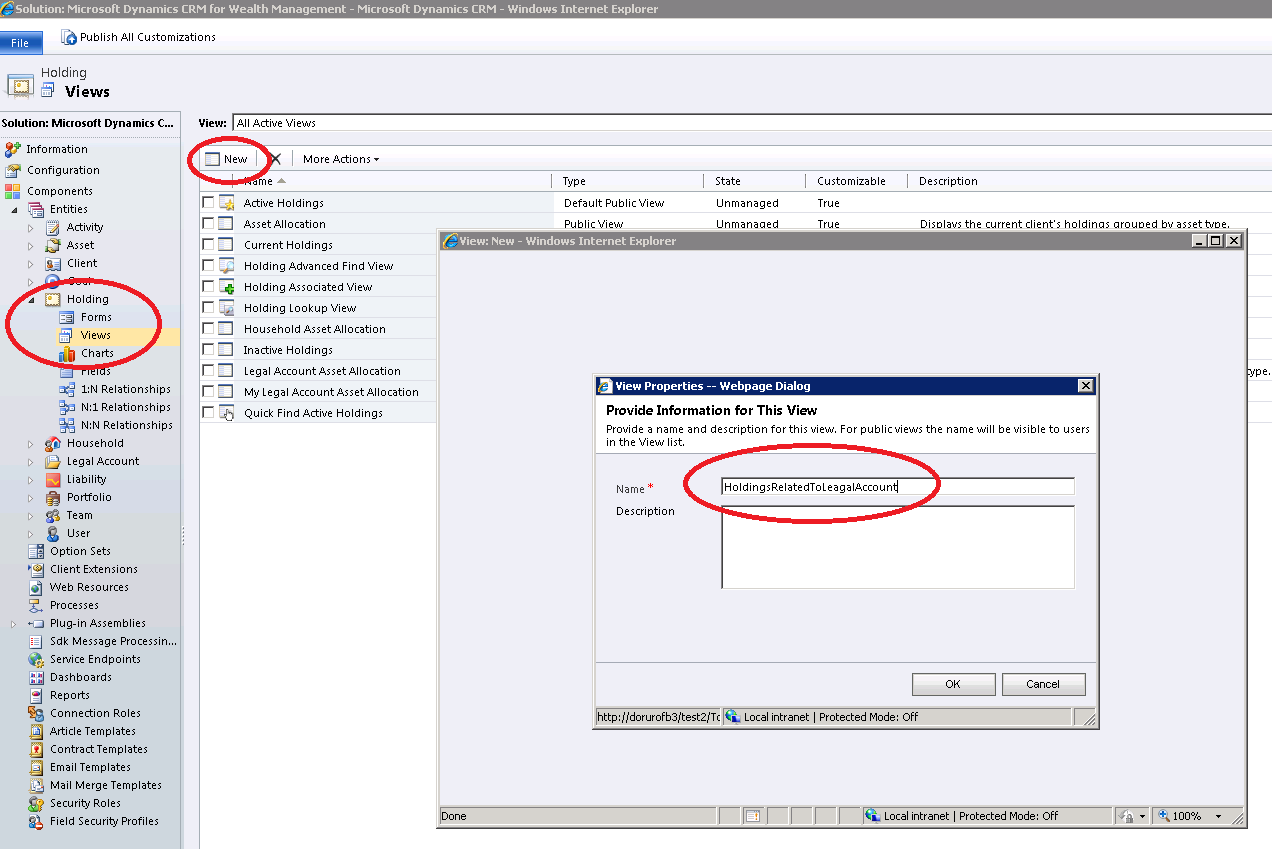Select Views under Holding entity

pyautogui.click(x=95, y=335)
